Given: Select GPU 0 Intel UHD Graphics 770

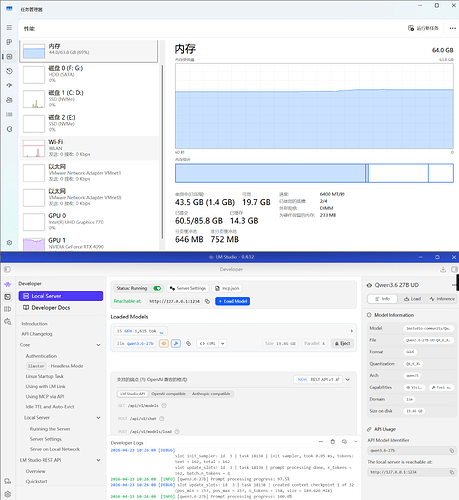Looking at the screenshot, I should coord(90,222).
